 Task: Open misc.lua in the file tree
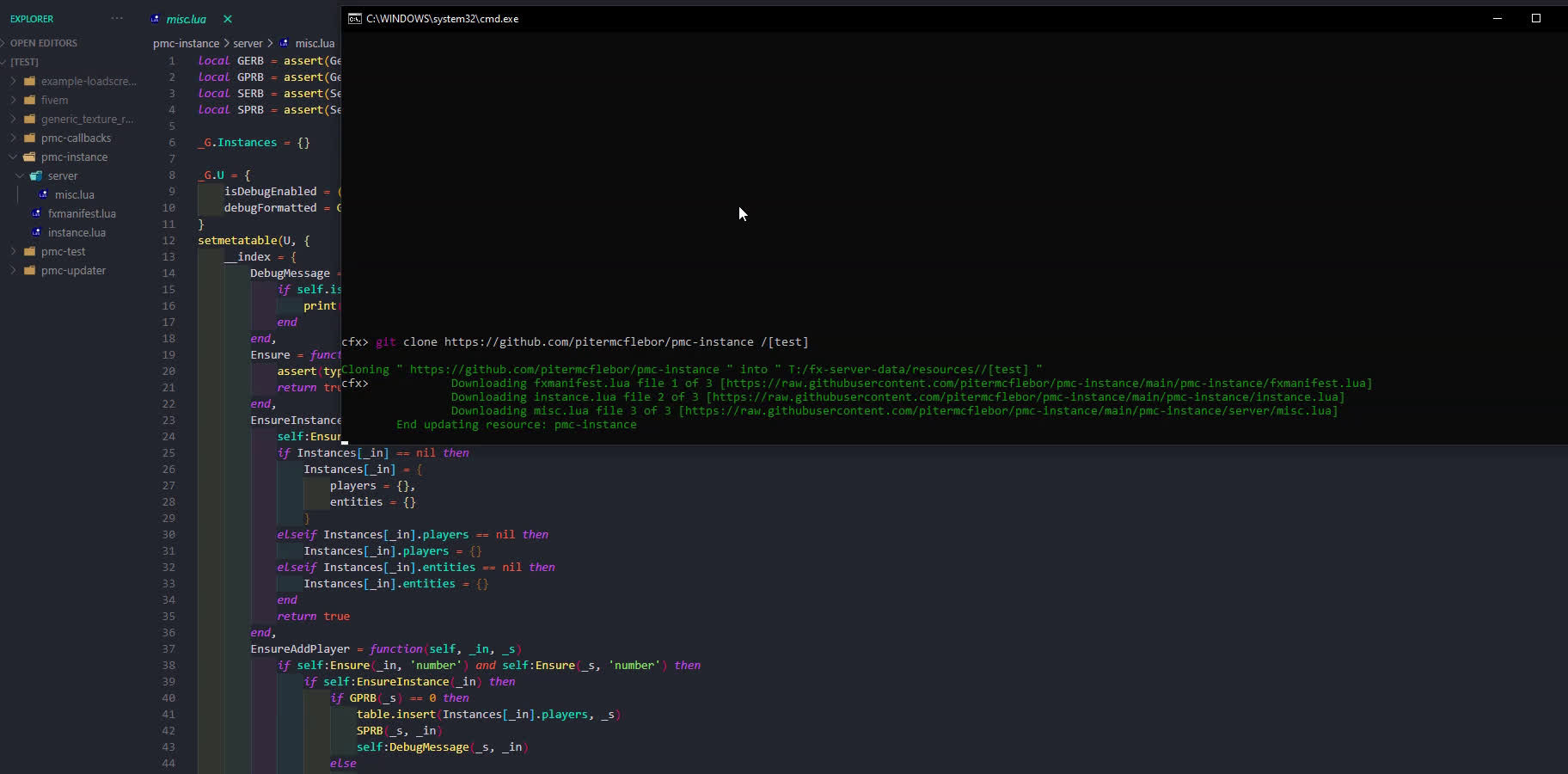click(75, 194)
